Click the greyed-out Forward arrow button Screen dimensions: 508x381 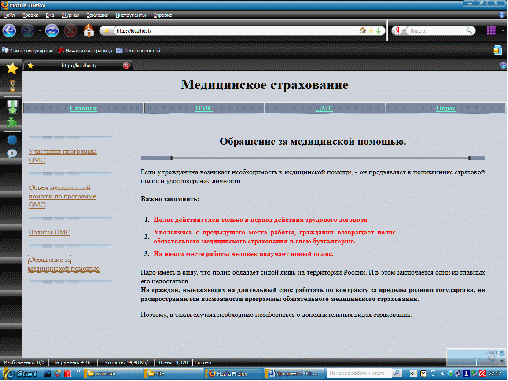coord(28,31)
